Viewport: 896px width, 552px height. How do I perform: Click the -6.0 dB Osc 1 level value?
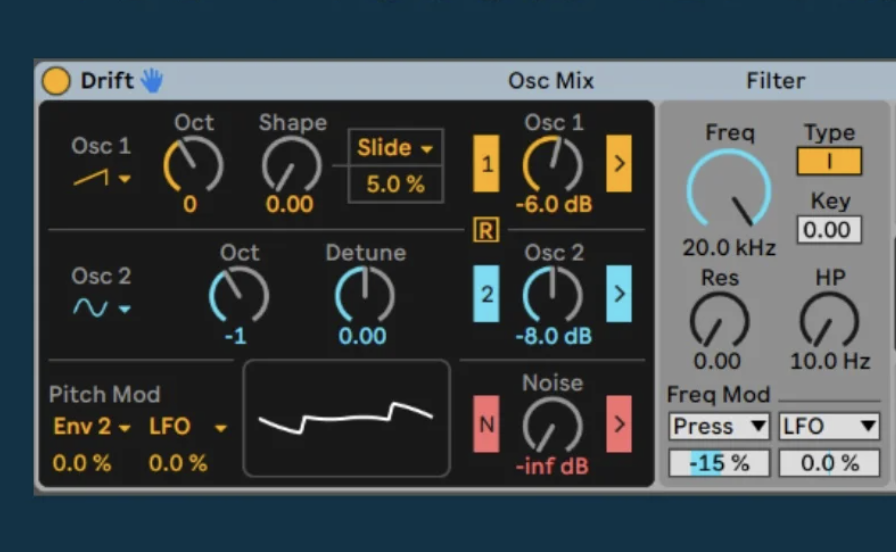tap(554, 205)
